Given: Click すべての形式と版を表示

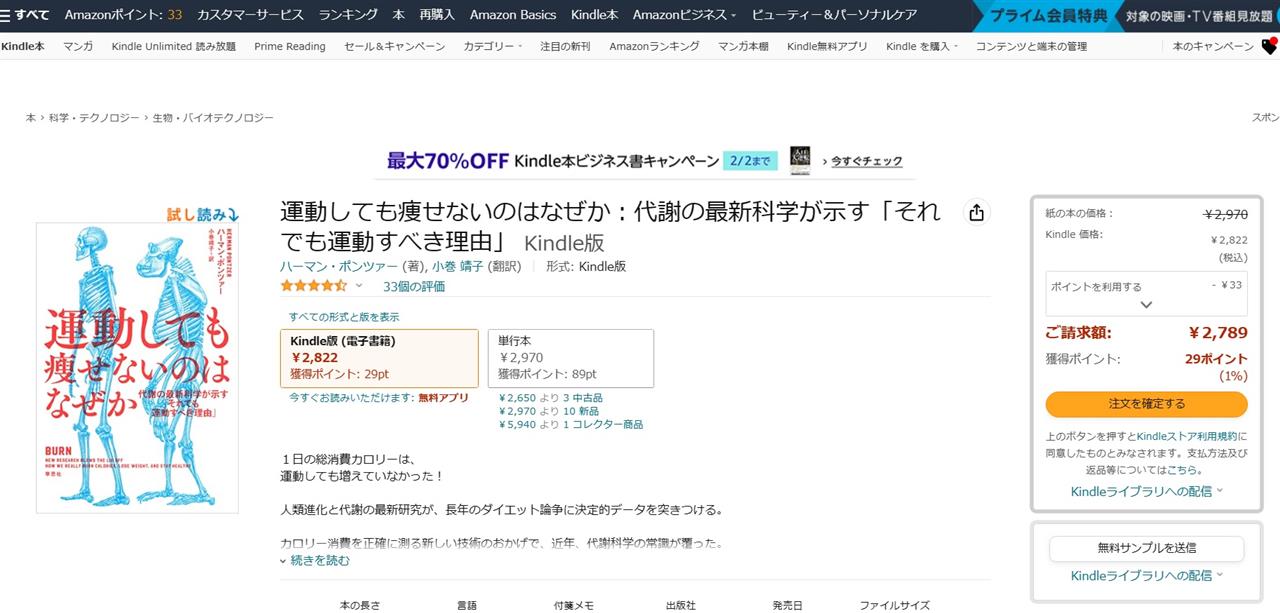Looking at the screenshot, I should [x=344, y=317].
